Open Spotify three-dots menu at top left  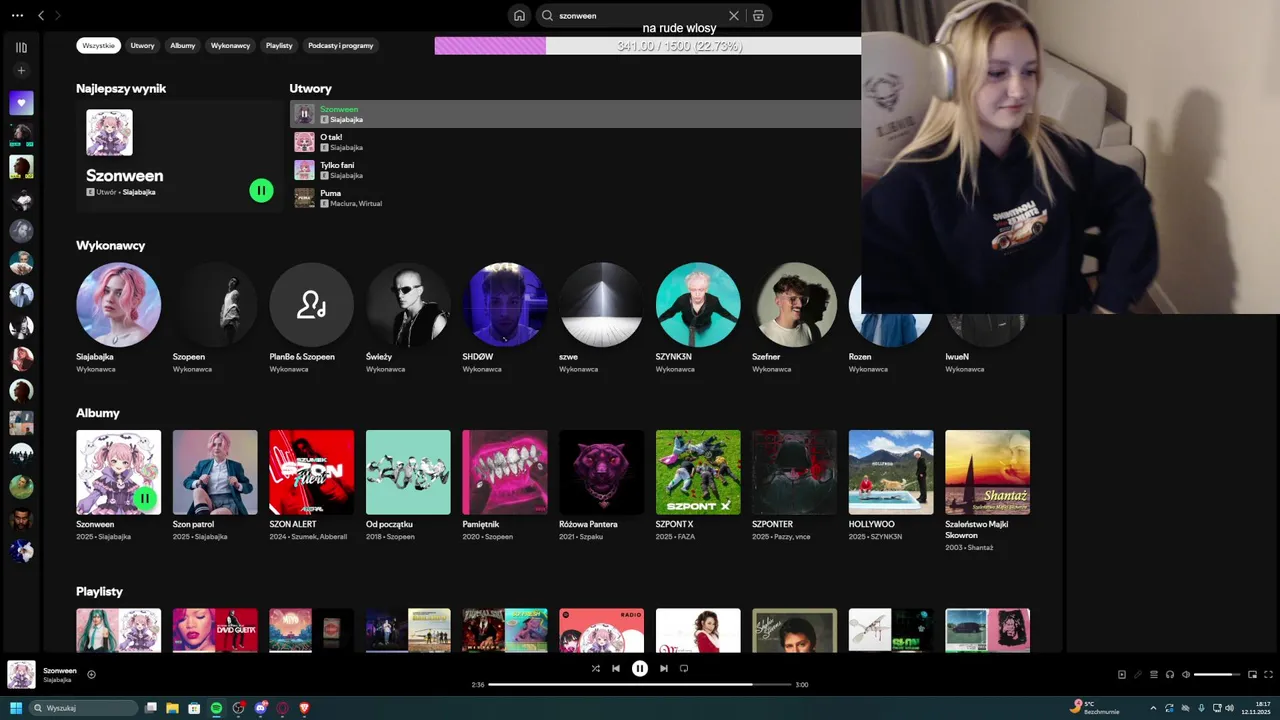coord(17,16)
